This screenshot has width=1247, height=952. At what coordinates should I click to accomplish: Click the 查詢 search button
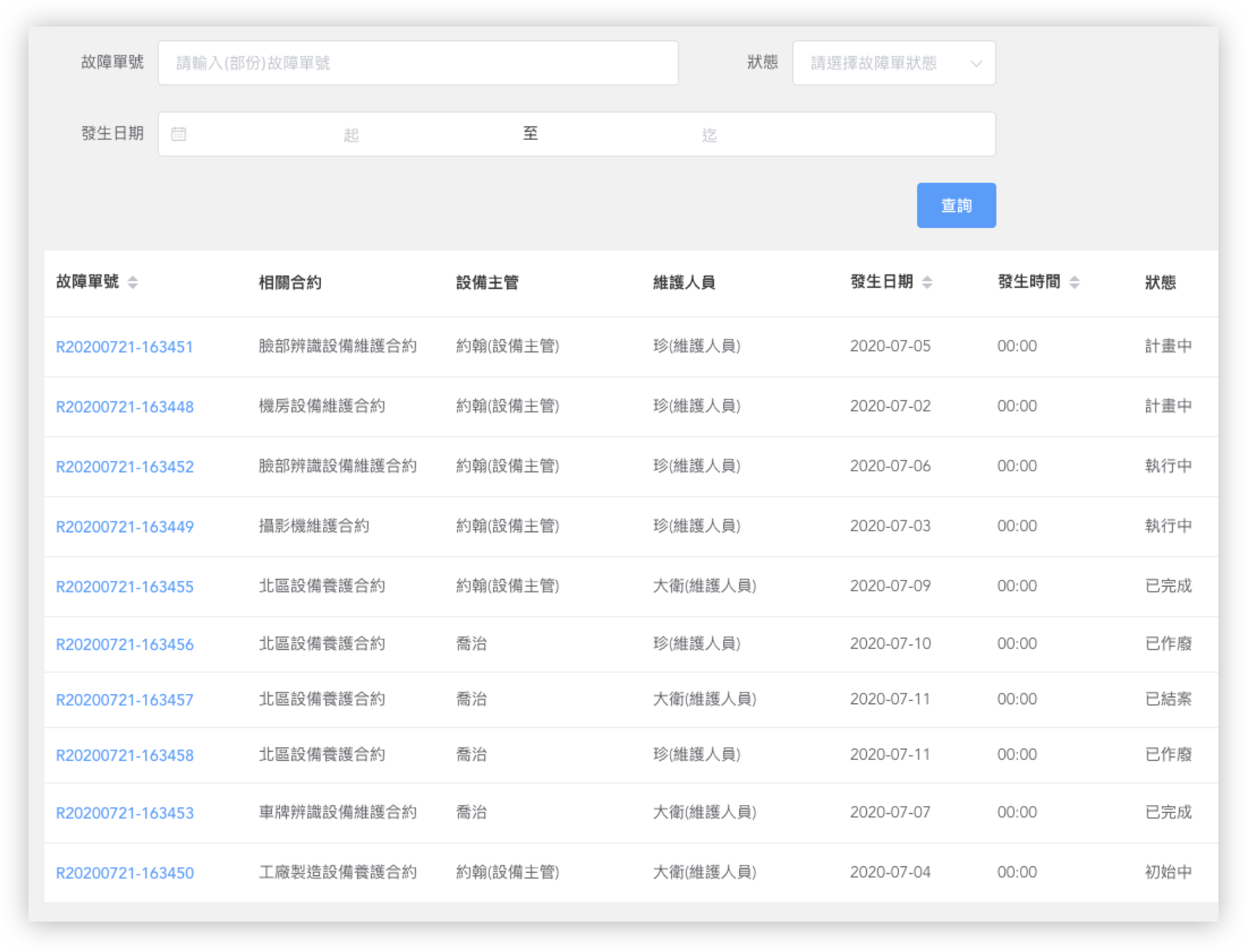tap(956, 205)
